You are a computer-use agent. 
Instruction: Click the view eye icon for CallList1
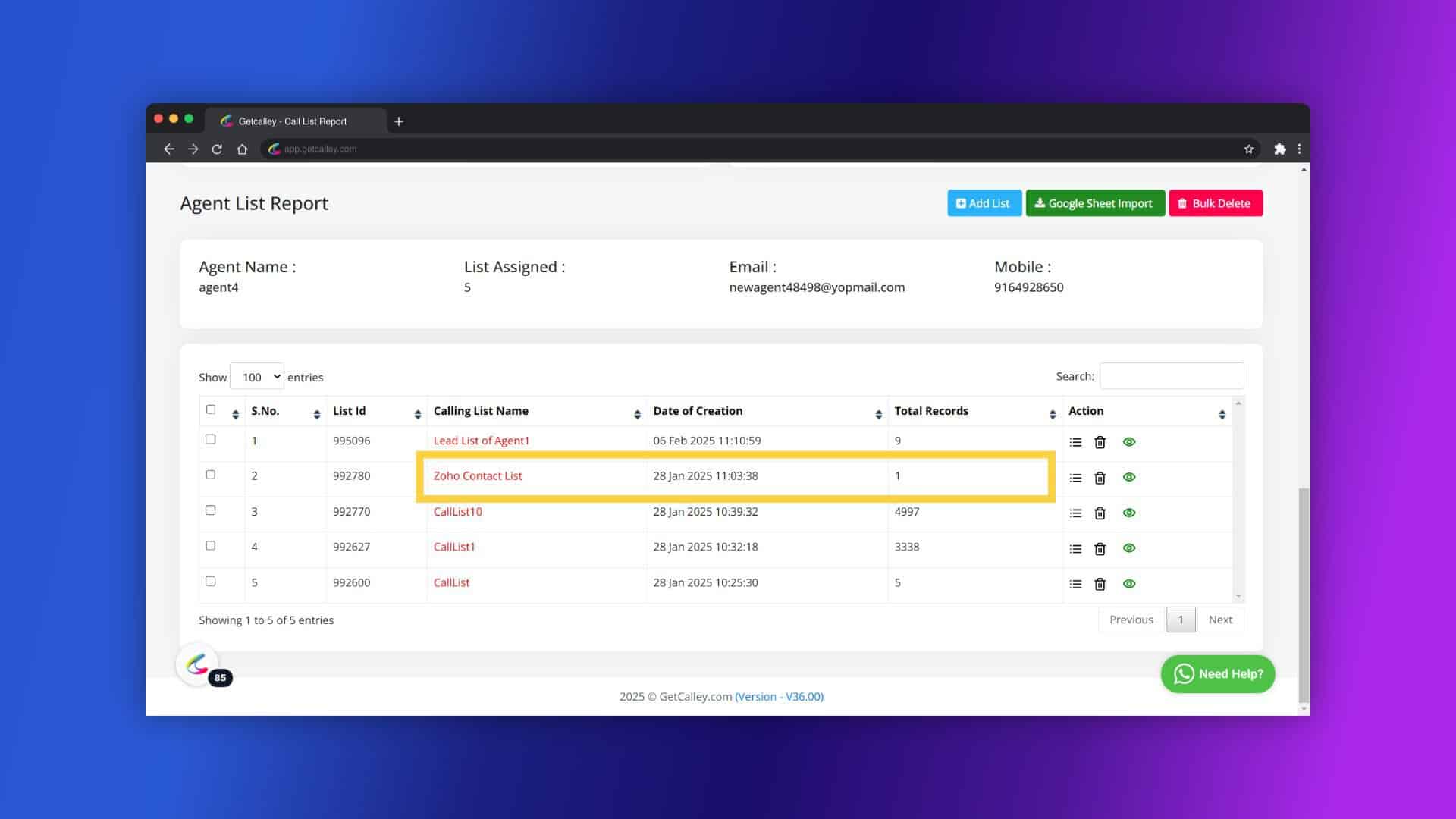tap(1128, 547)
